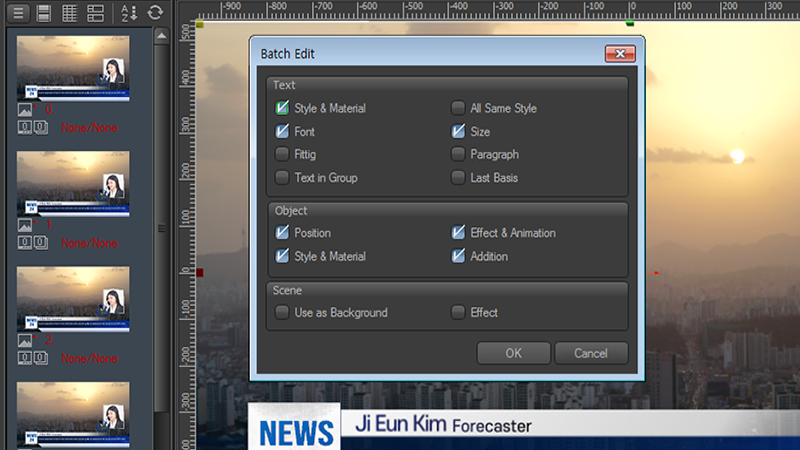The width and height of the screenshot is (800, 450).
Task: Select the fourth scene thumbnail at bottom
Action: click(73, 415)
